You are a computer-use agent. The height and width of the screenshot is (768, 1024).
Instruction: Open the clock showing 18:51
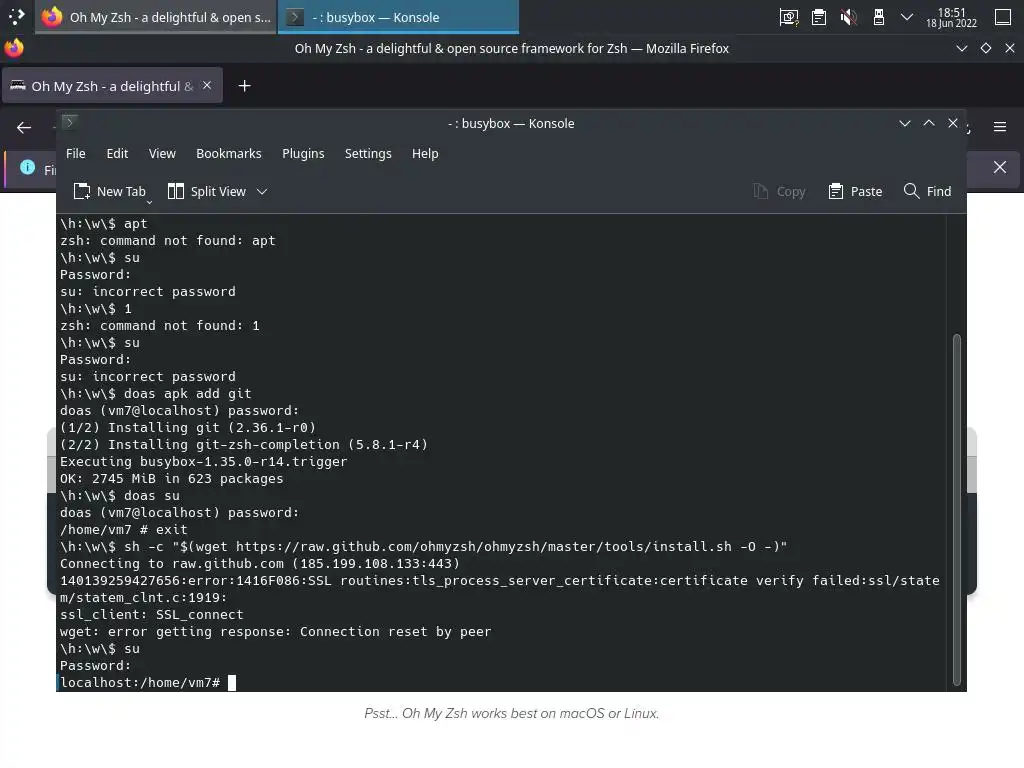coord(952,17)
